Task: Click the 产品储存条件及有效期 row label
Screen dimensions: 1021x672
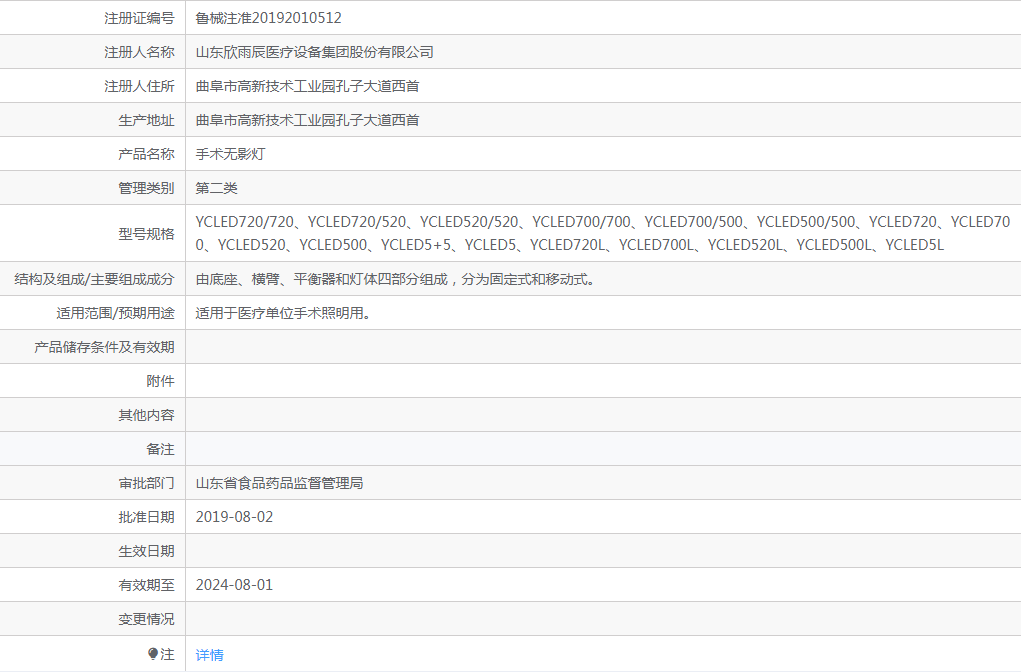Action: click(104, 347)
